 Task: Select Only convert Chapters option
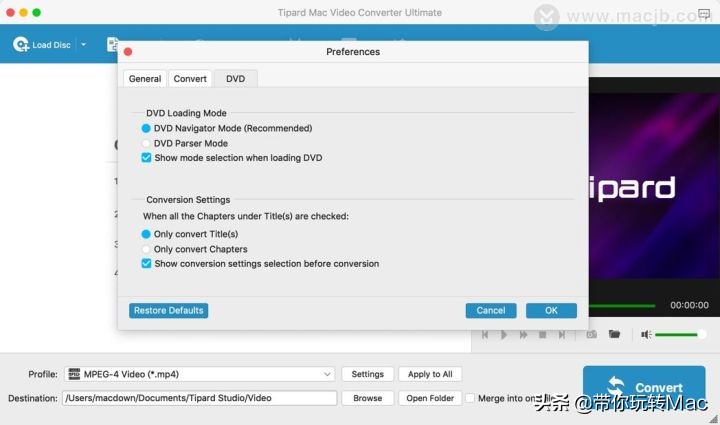[x=146, y=249]
